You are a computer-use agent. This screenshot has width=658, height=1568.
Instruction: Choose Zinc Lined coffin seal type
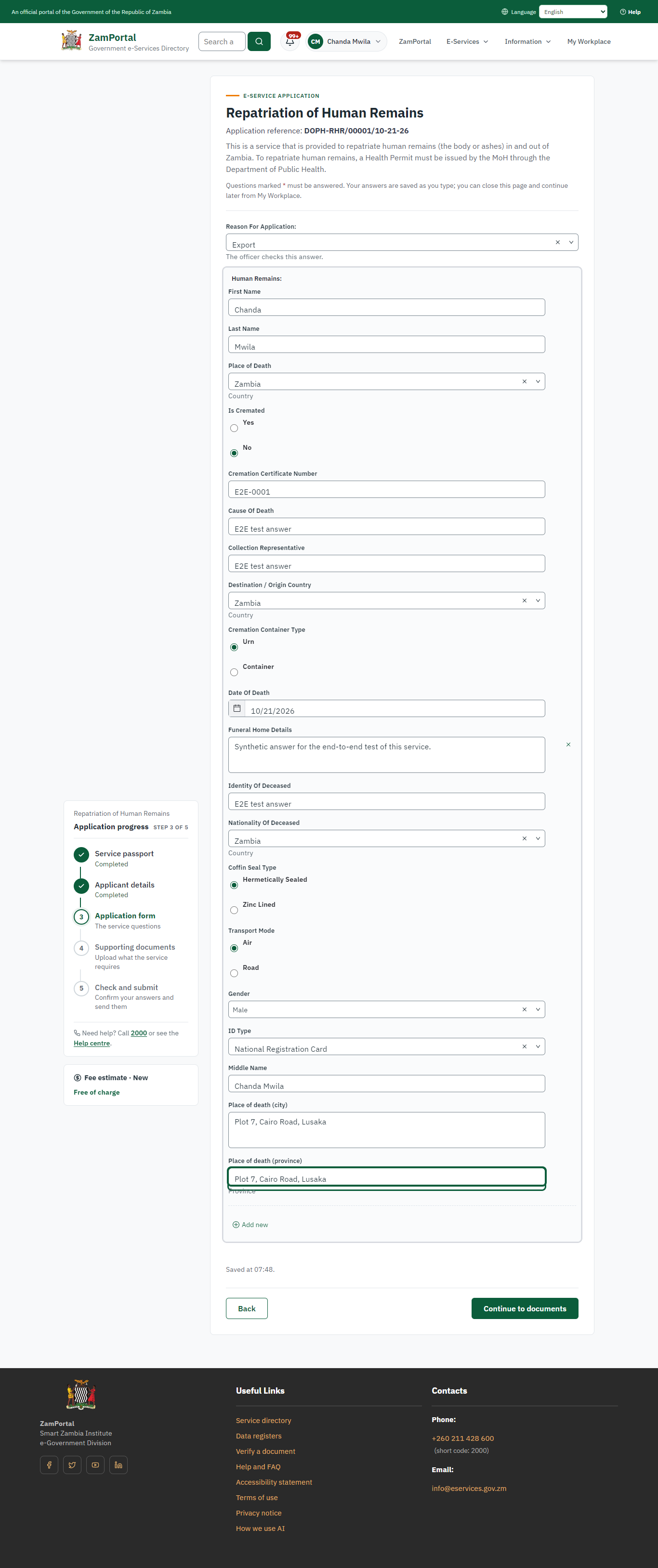click(x=235, y=911)
